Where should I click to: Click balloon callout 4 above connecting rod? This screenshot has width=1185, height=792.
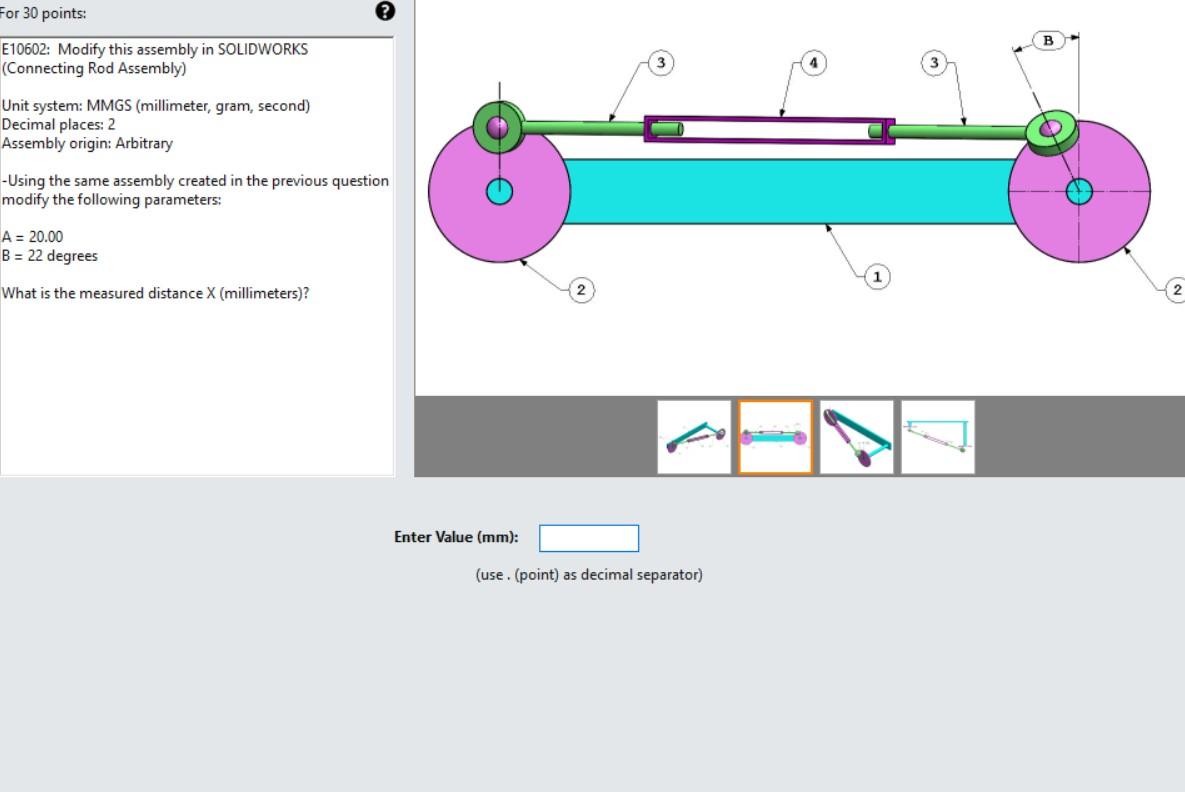click(x=814, y=62)
